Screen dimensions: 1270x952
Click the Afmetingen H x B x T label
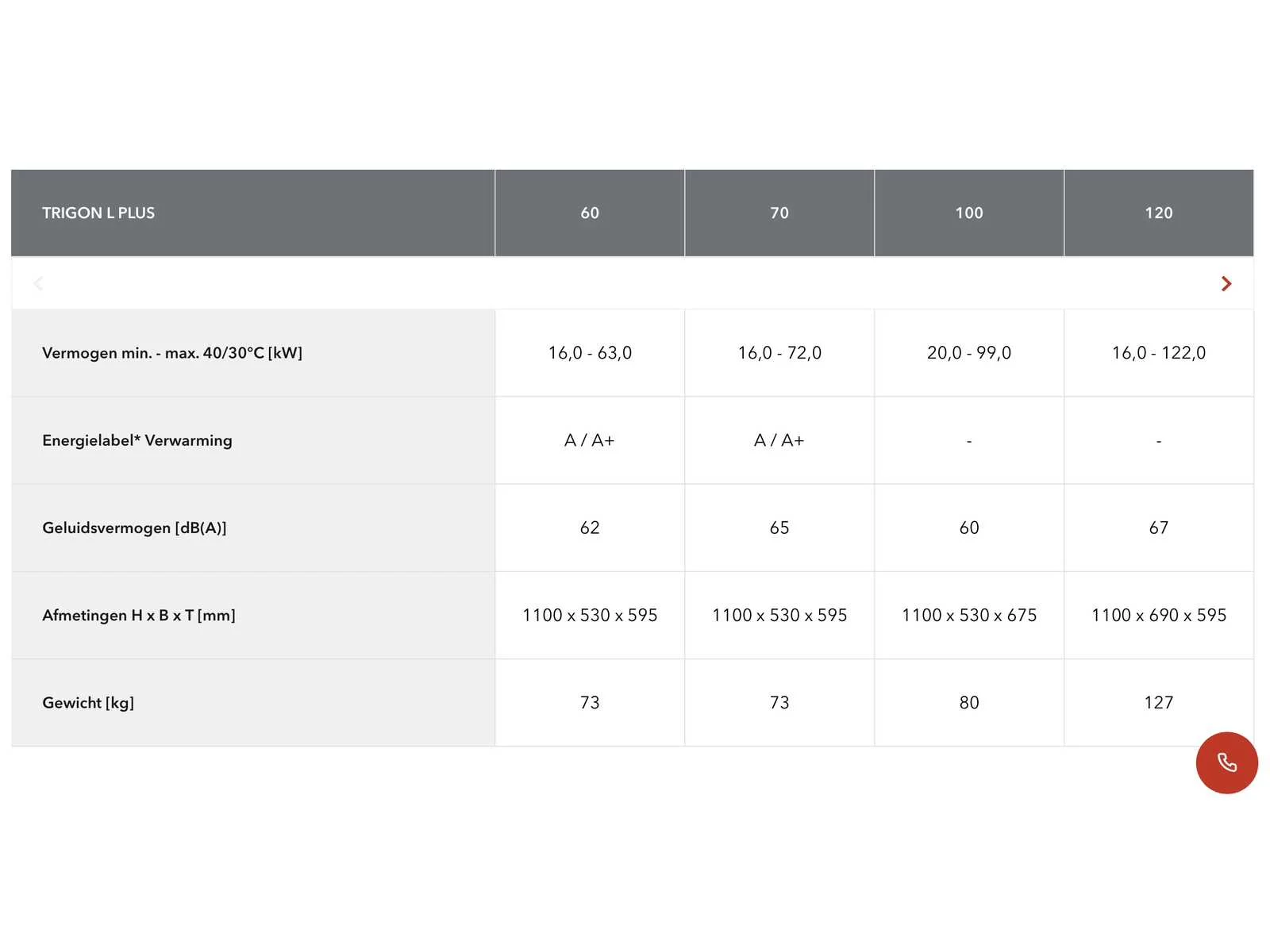tap(139, 616)
